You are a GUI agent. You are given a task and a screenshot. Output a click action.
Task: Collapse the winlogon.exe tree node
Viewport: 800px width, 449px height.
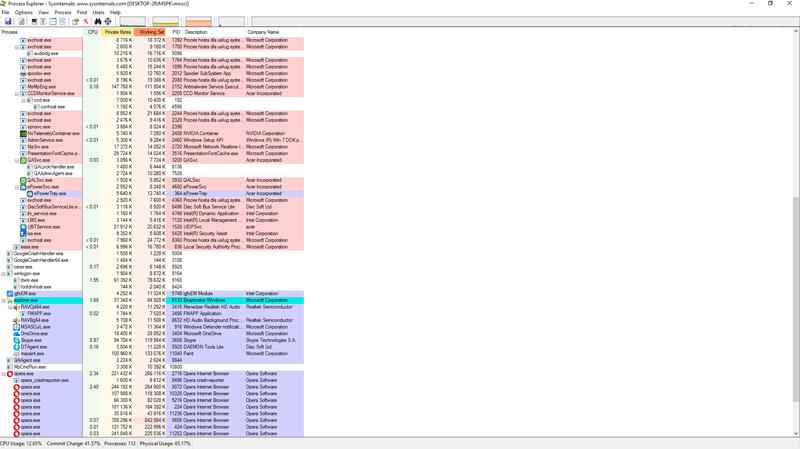[x=4, y=273]
